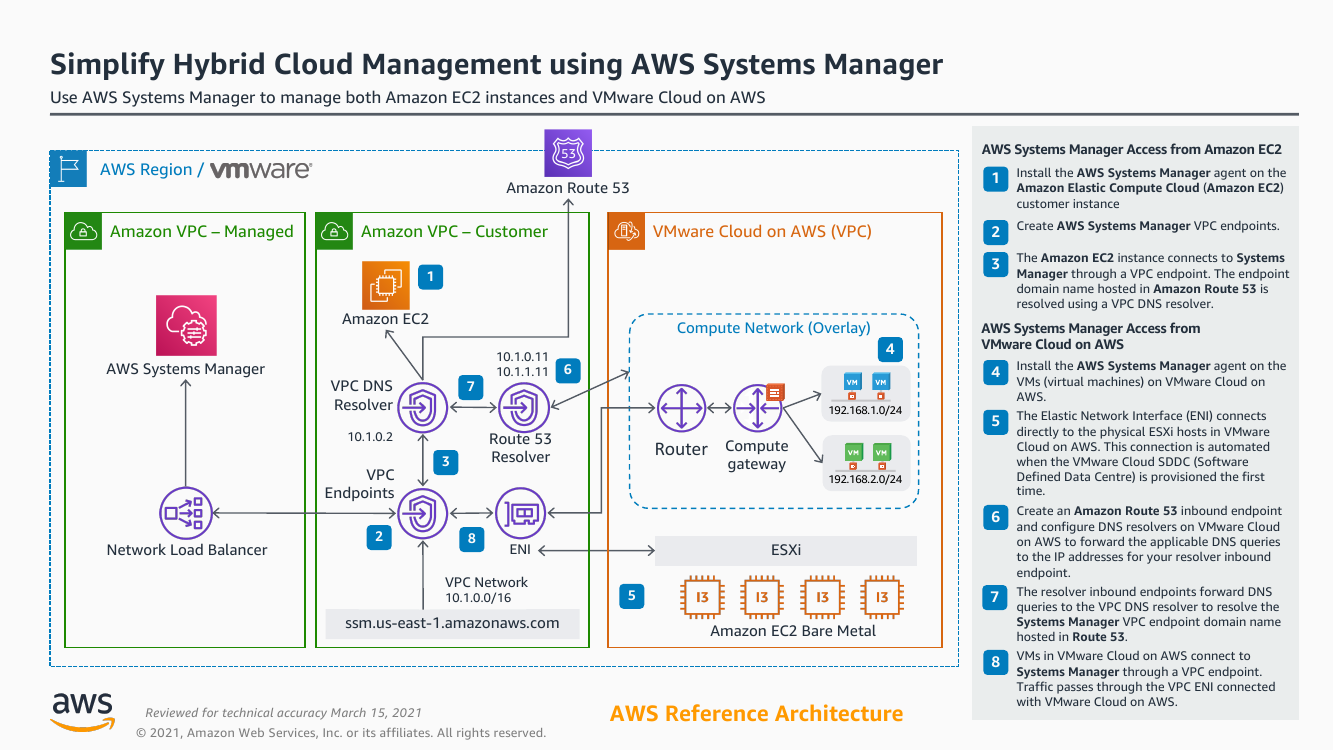Click the Amazon Route 53 shield icon
Image resolution: width=1334 pixels, height=750 pixels.
pos(567,153)
